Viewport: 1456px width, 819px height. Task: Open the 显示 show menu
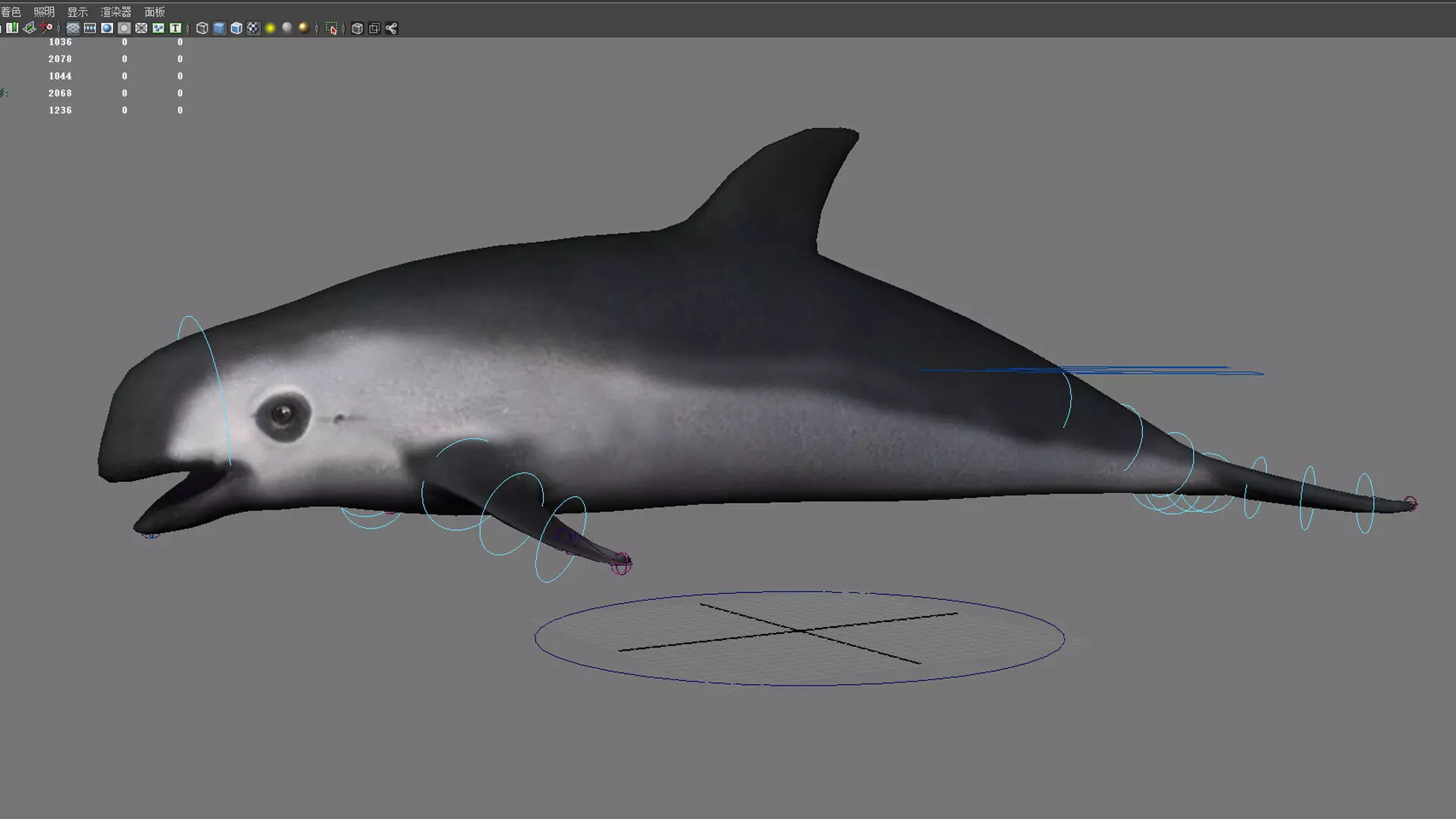77,11
